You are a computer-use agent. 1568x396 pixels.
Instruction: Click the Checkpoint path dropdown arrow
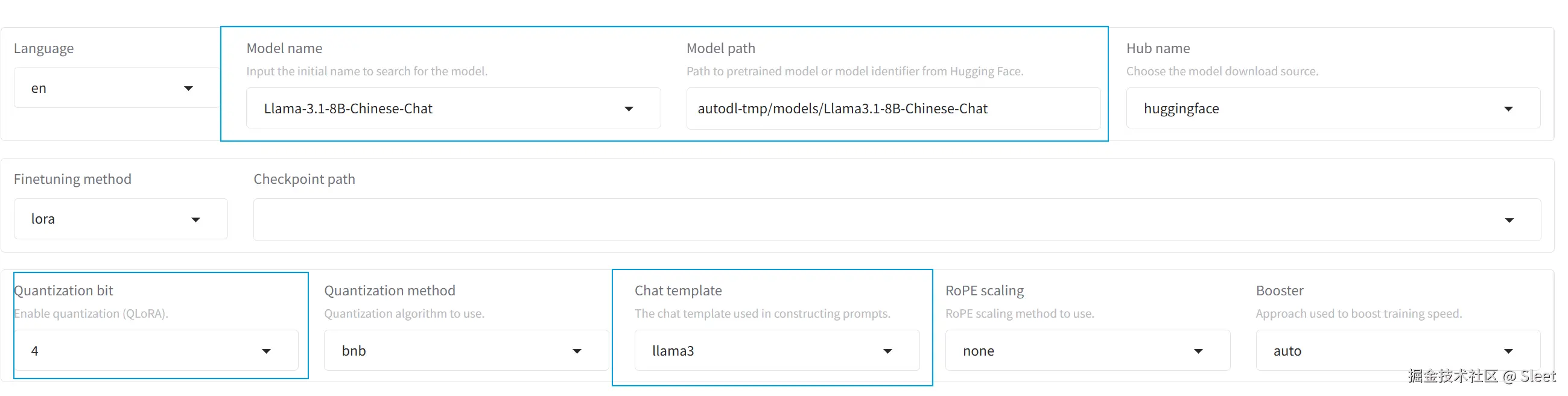(1509, 220)
